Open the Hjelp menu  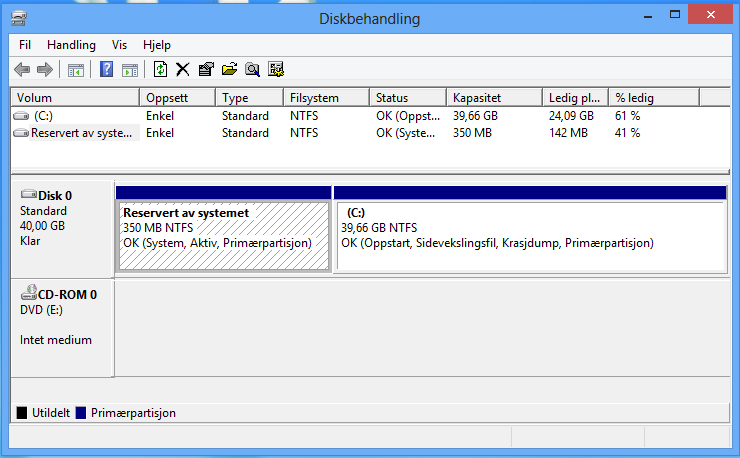[157, 45]
